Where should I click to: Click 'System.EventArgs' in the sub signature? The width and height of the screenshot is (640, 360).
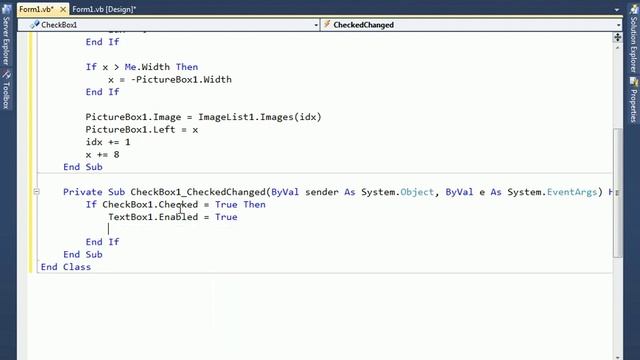(552, 192)
